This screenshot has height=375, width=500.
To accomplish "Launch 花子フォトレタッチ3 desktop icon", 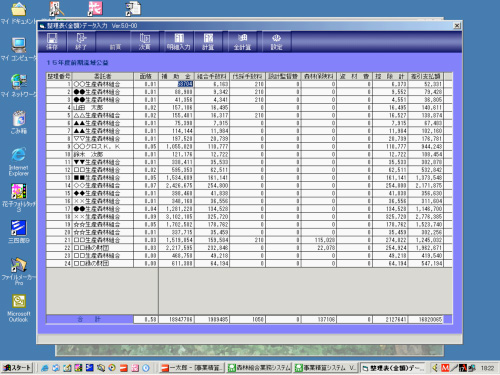I will pos(19,197).
